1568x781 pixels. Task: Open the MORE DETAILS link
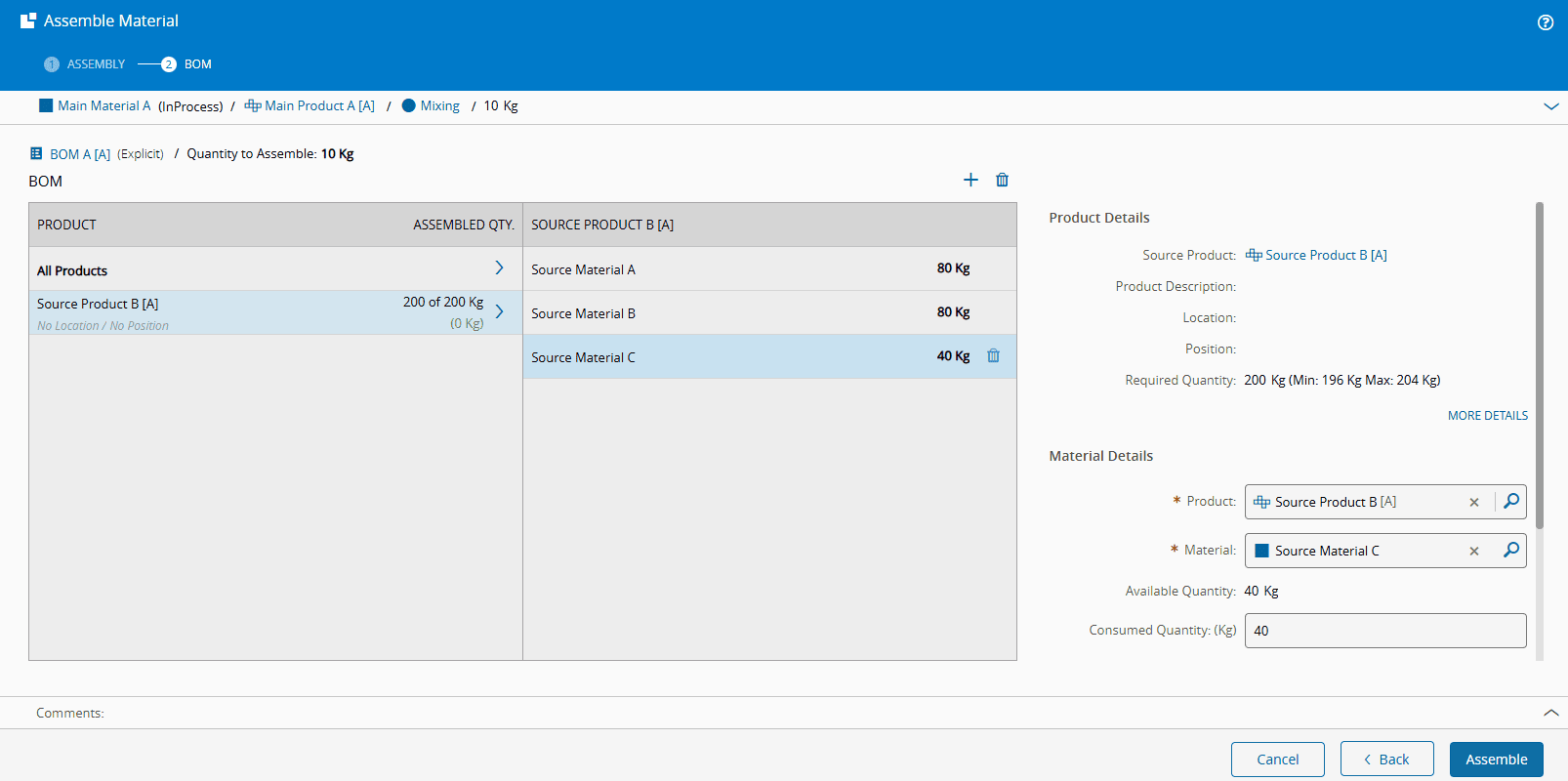(1487, 416)
